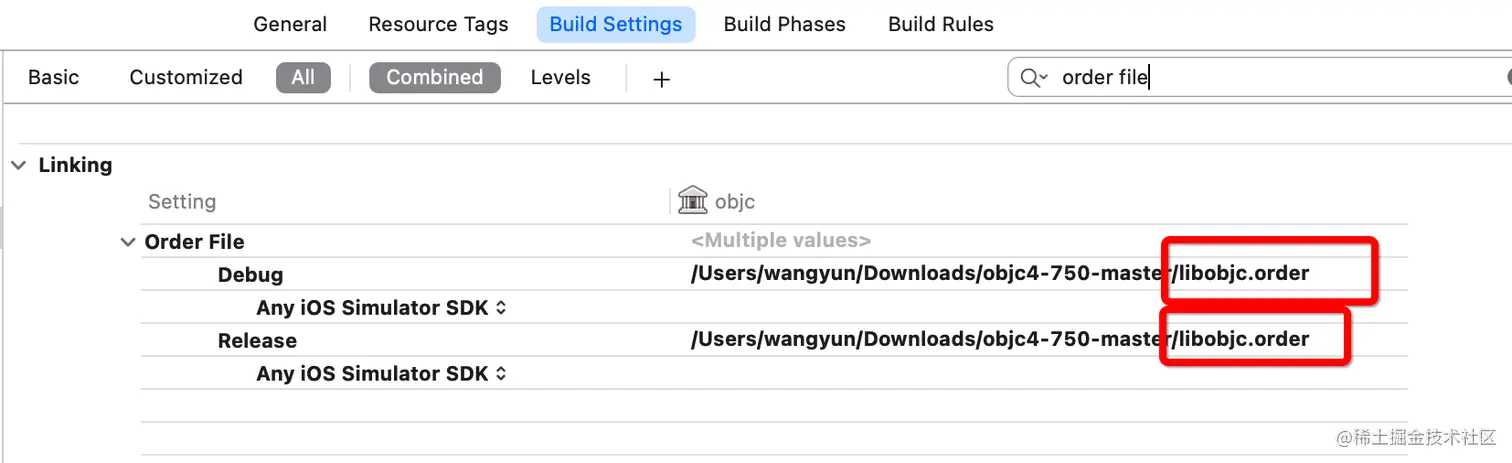Open Release Any iOS Simulator SDK dropdown
Viewport: 1512px width, 463px height.
tap(381, 374)
